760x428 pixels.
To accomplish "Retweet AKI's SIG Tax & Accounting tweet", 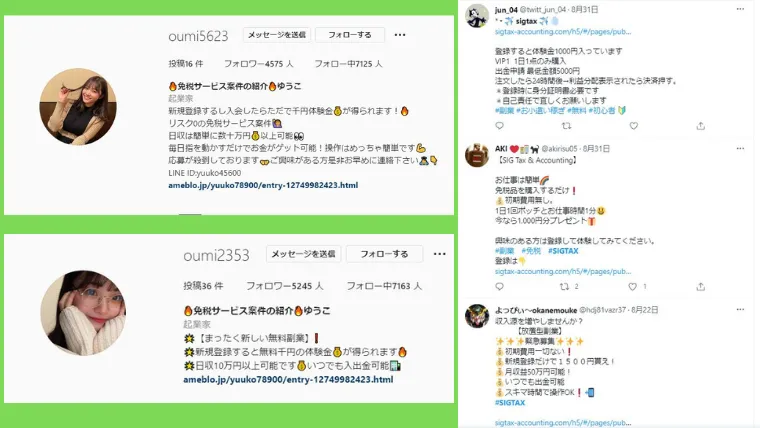I will [x=565, y=287].
